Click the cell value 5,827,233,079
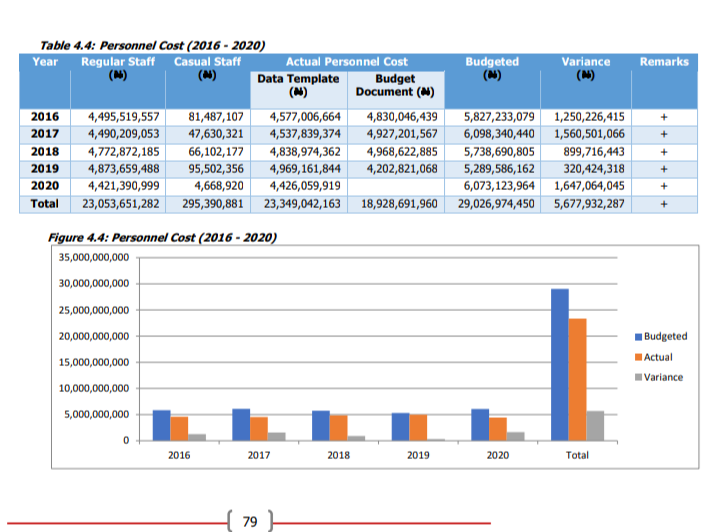The height and width of the screenshot is (532, 720). click(x=499, y=117)
